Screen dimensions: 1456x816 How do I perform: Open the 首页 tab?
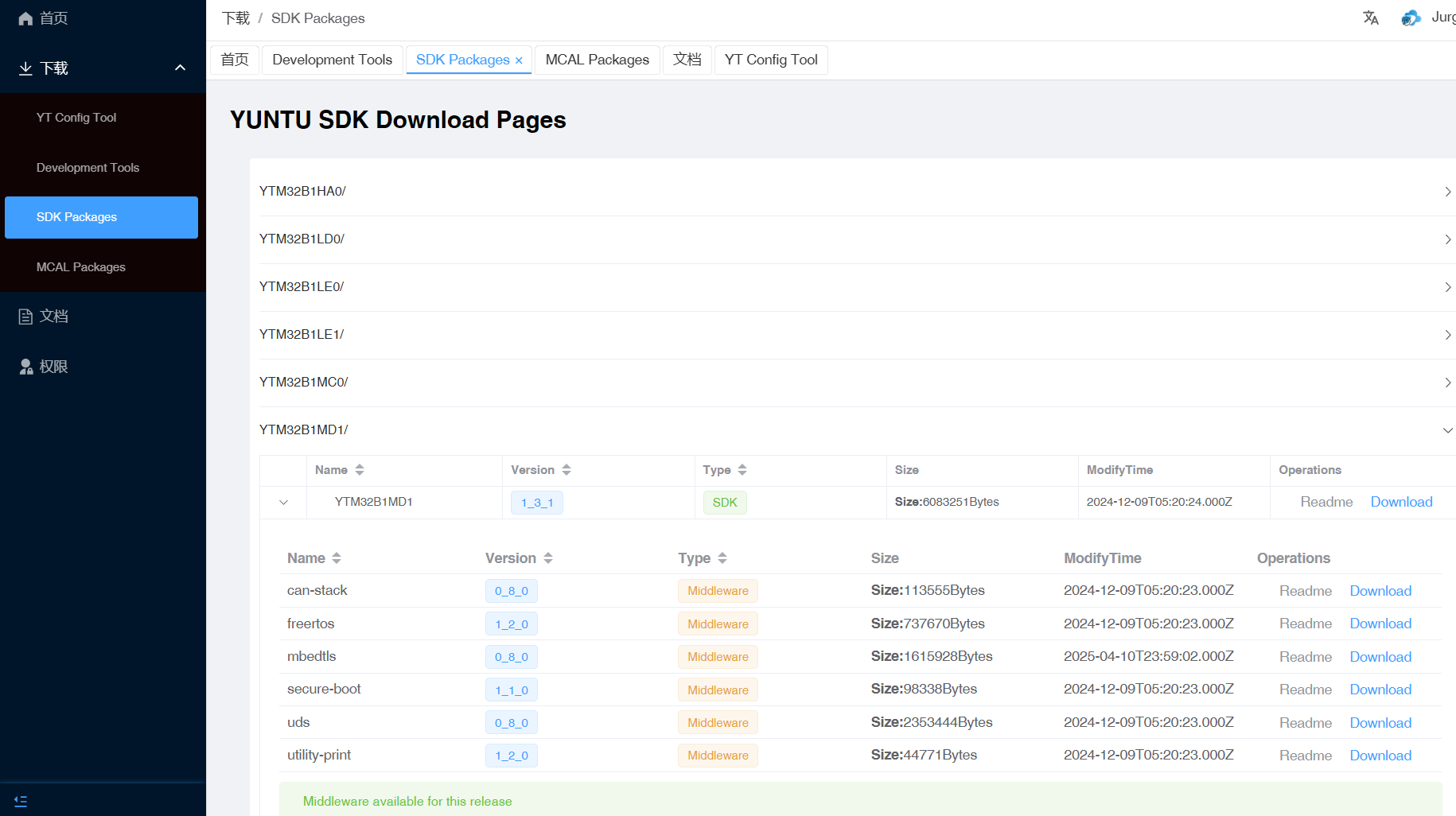pyautogui.click(x=235, y=60)
